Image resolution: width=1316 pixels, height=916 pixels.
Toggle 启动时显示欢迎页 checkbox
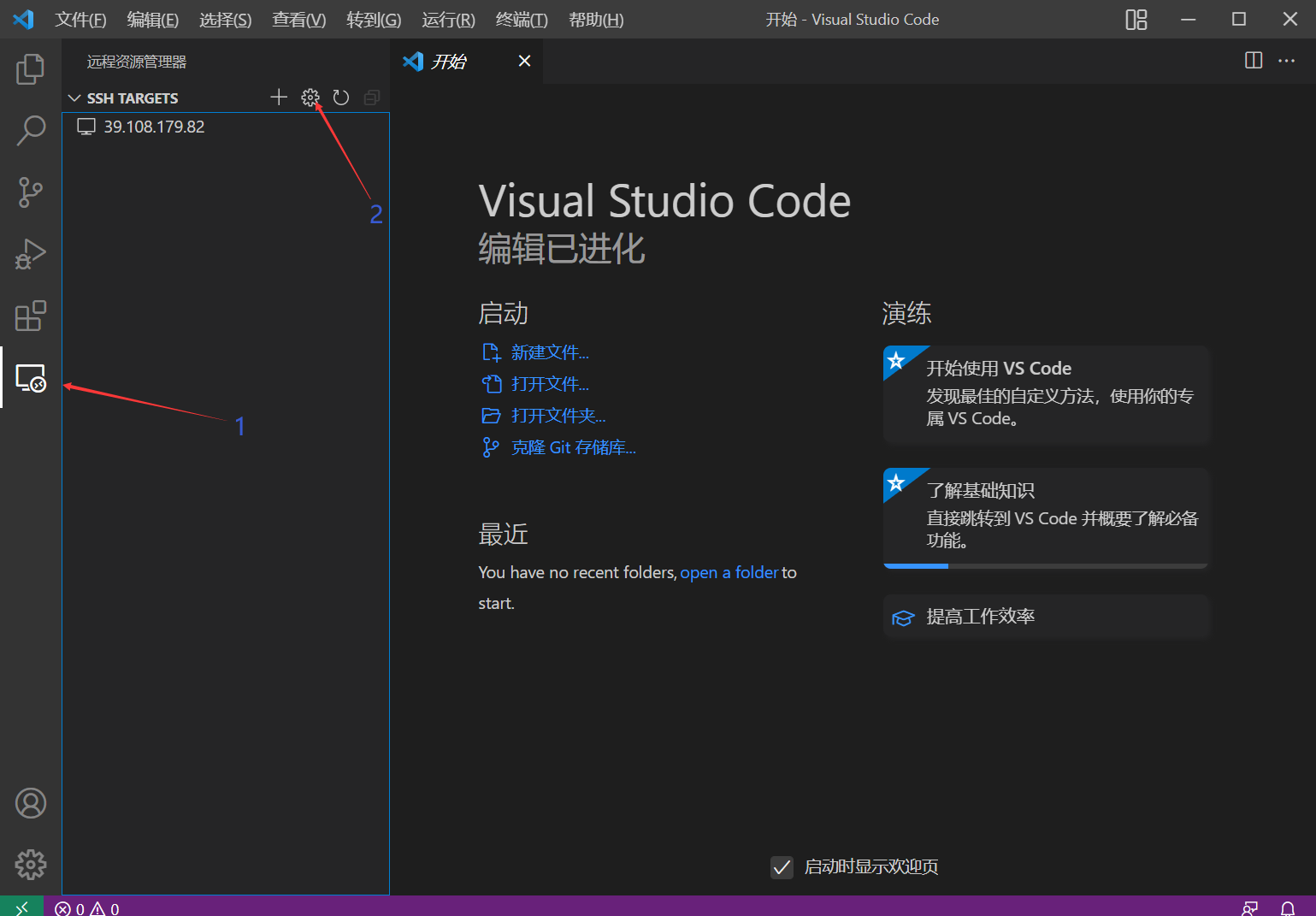click(x=782, y=867)
